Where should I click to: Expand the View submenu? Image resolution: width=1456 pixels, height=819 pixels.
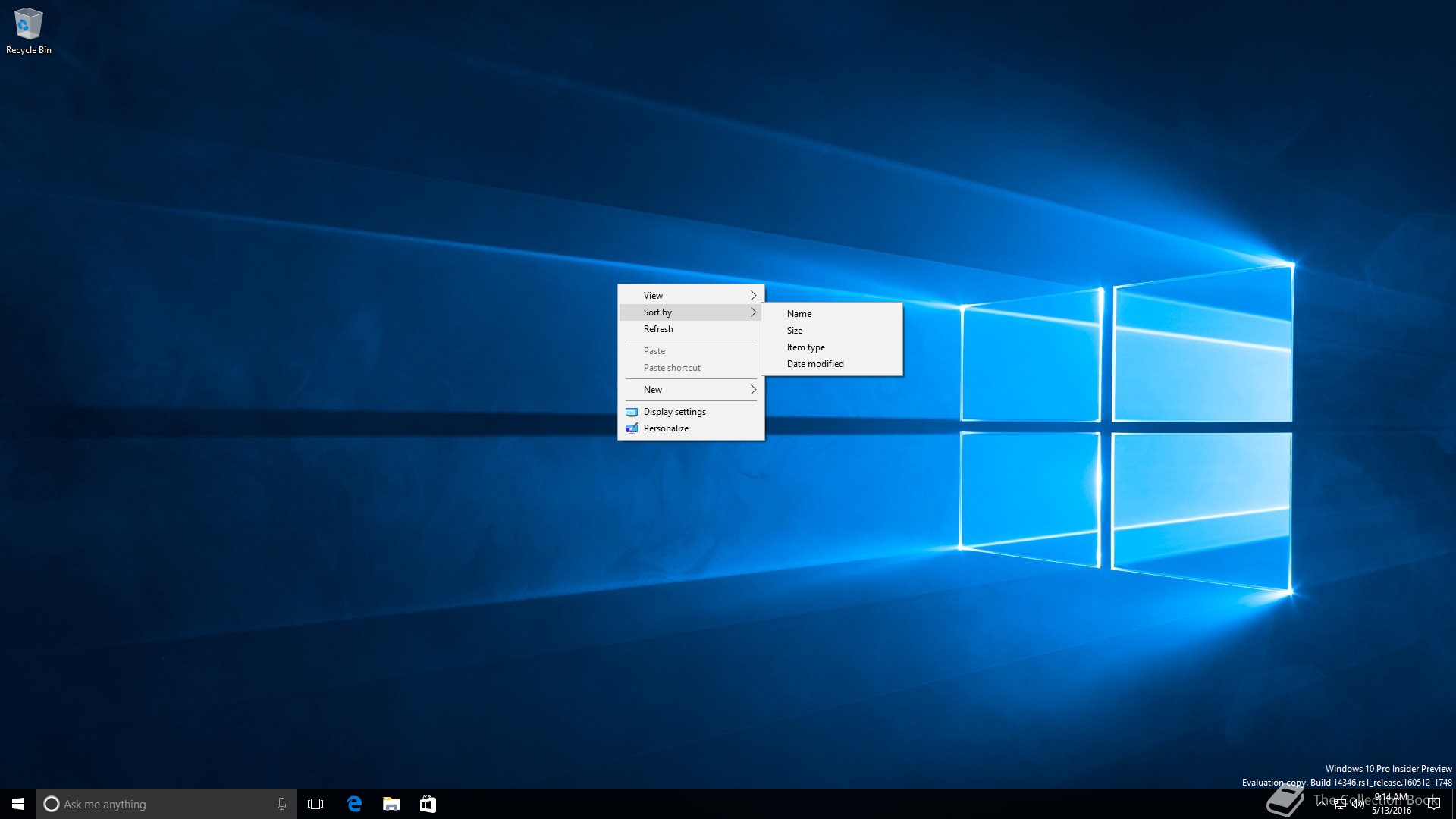[691, 296]
